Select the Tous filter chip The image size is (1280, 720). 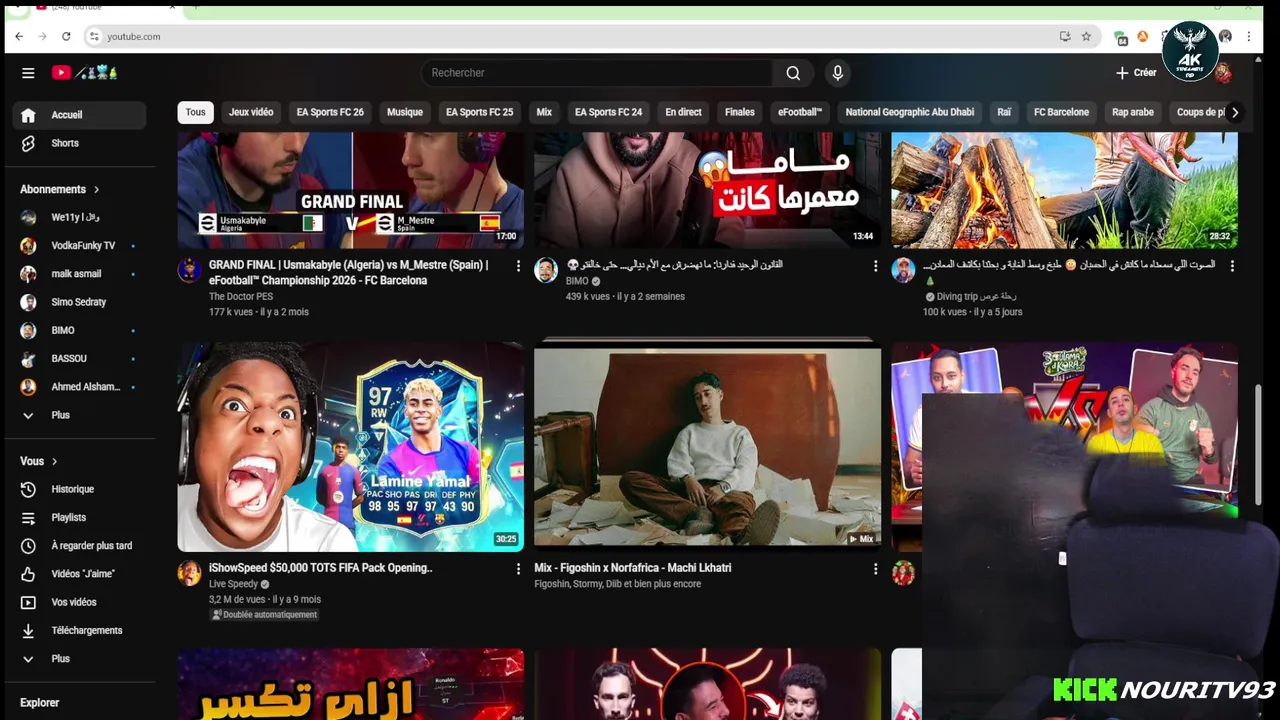point(196,112)
